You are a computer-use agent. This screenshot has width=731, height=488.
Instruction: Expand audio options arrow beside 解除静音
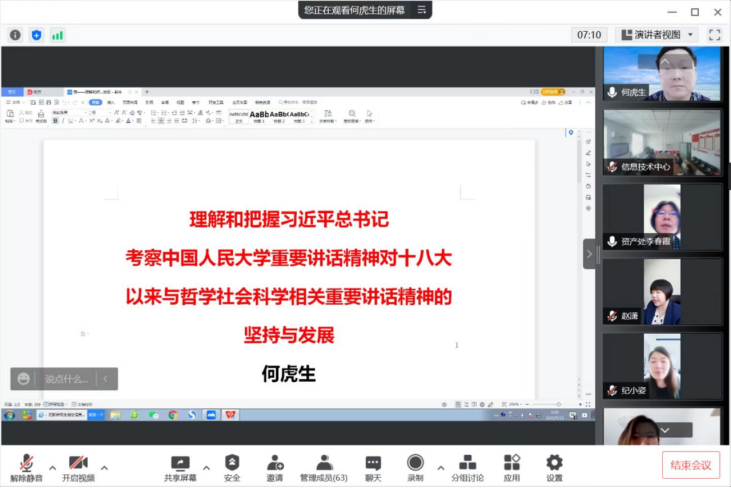coord(53,467)
